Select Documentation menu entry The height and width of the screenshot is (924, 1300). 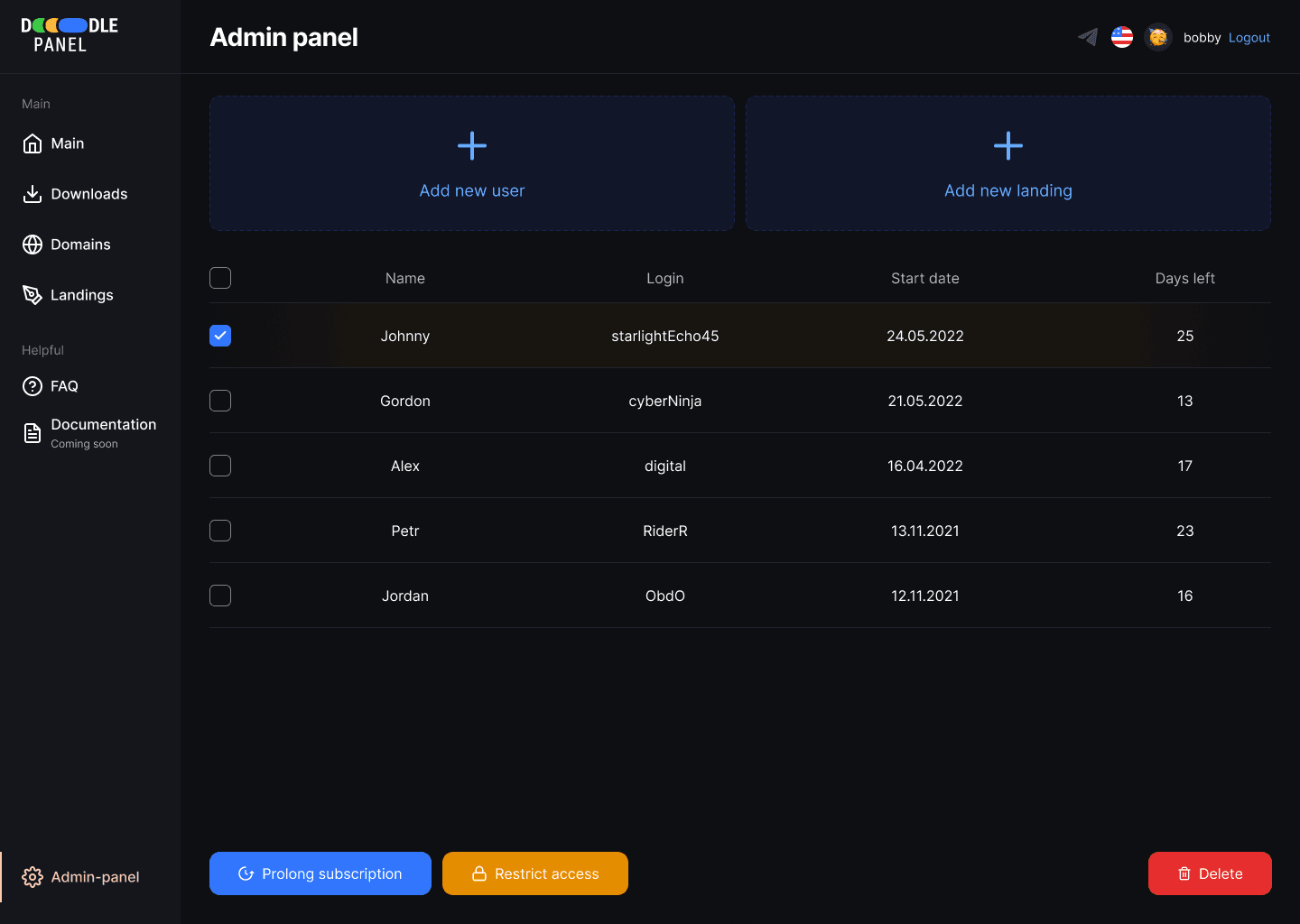(90, 433)
